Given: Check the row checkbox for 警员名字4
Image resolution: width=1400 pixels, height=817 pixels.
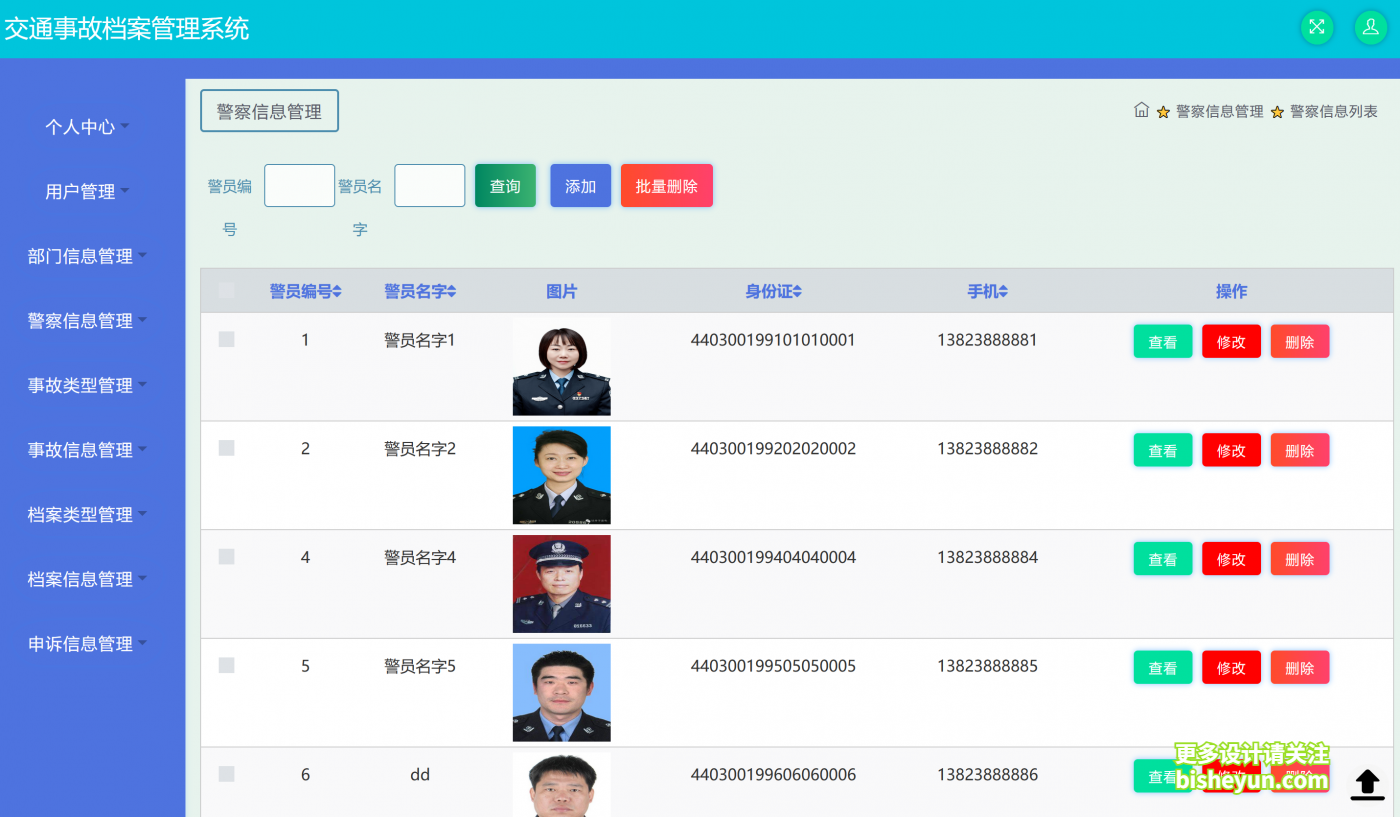Looking at the screenshot, I should tap(226, 558).
